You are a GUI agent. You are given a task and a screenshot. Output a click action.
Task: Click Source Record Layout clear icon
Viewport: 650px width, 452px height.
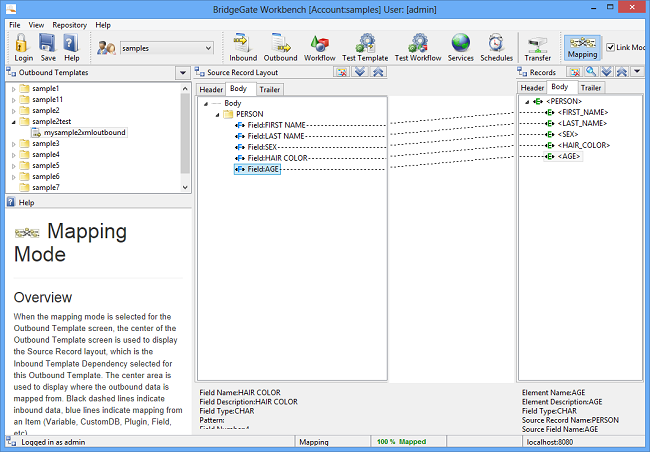(x=342, y=72)
